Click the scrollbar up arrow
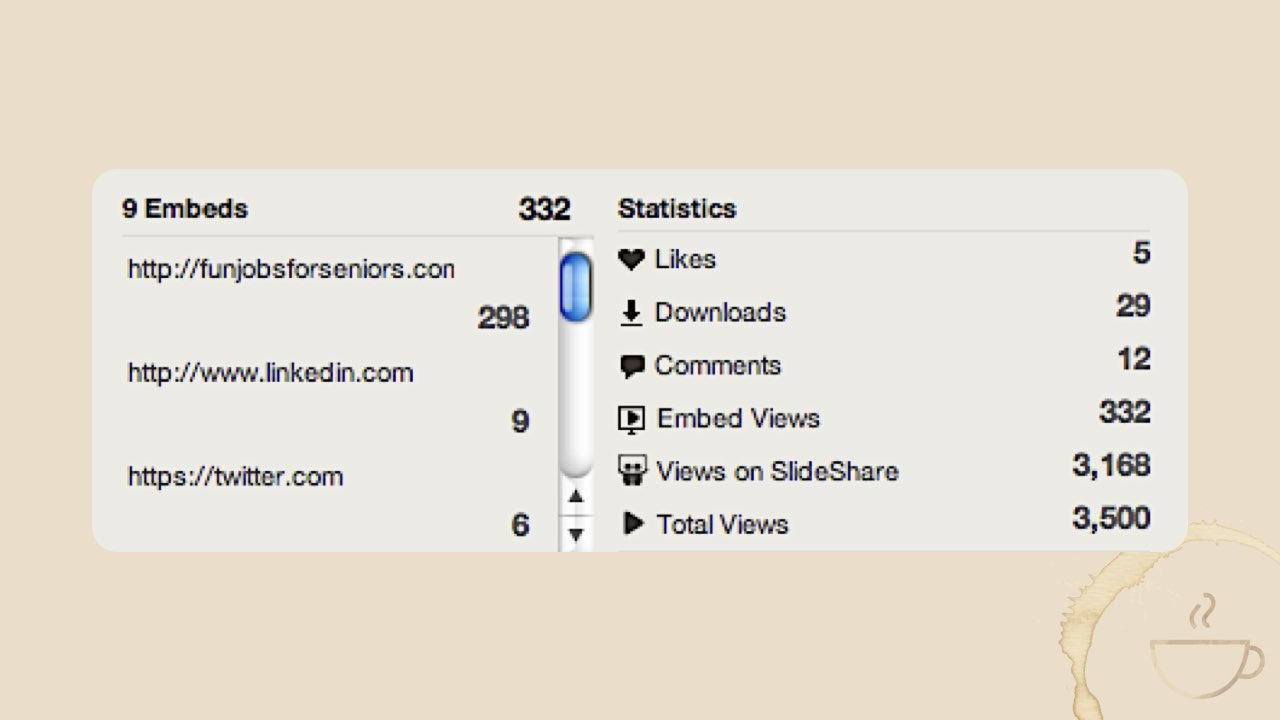 coord(576,496)
